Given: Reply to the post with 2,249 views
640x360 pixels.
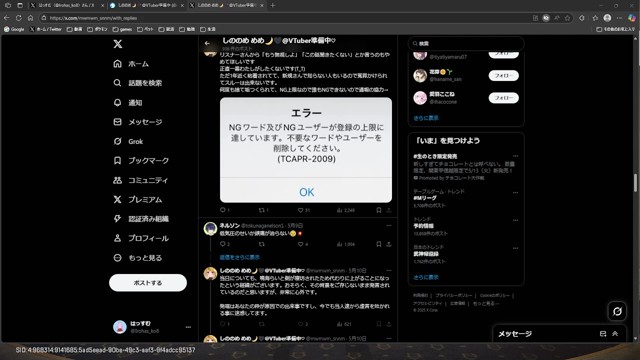Looking at the screenshot, I should click(x=224, y=210).
